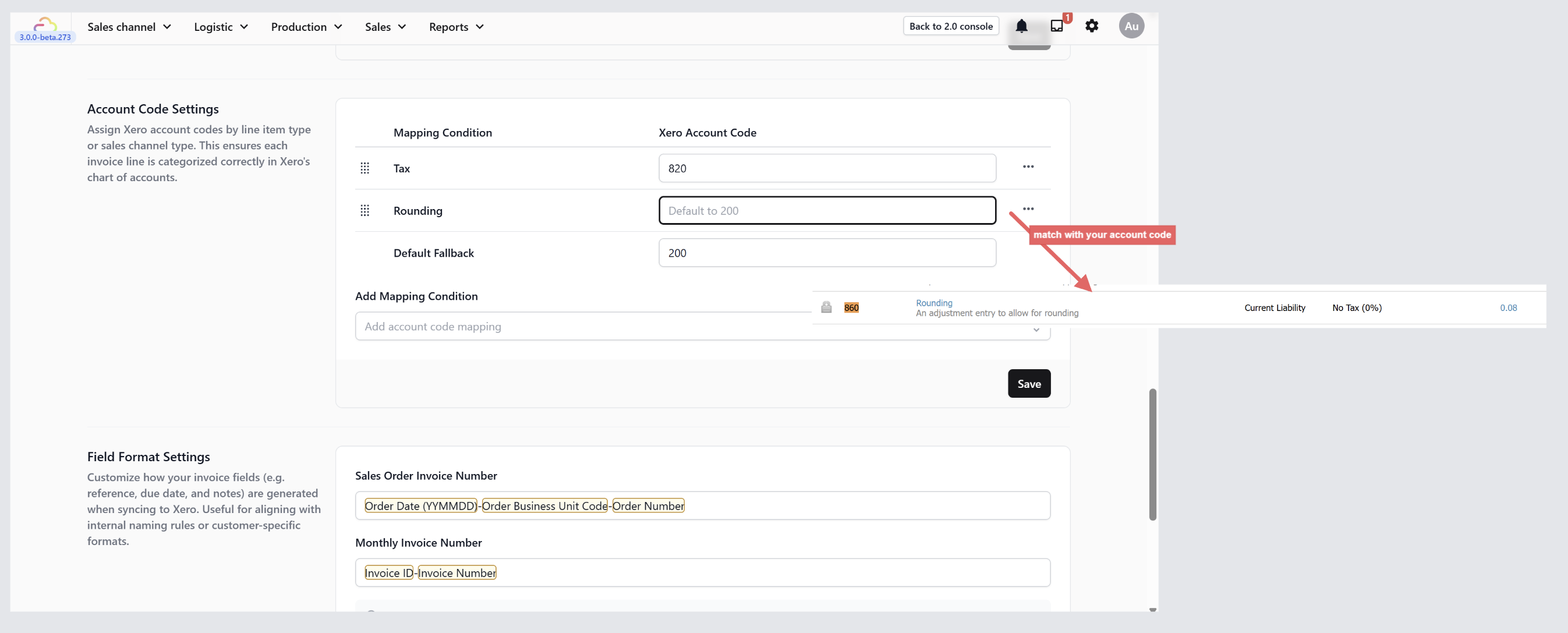The height and width of the screenshot is (633, 1568).
Task: Open the inbox icon with red badge
Action: pos(1057,26)
